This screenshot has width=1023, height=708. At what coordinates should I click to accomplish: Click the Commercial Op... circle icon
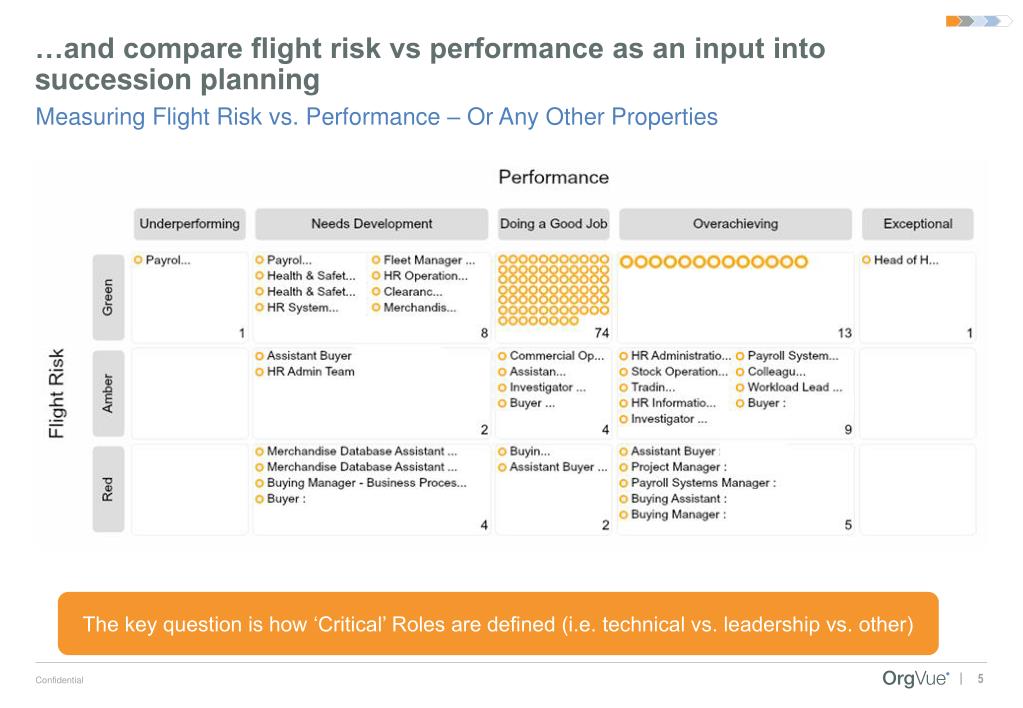click(x=502, y=356)
